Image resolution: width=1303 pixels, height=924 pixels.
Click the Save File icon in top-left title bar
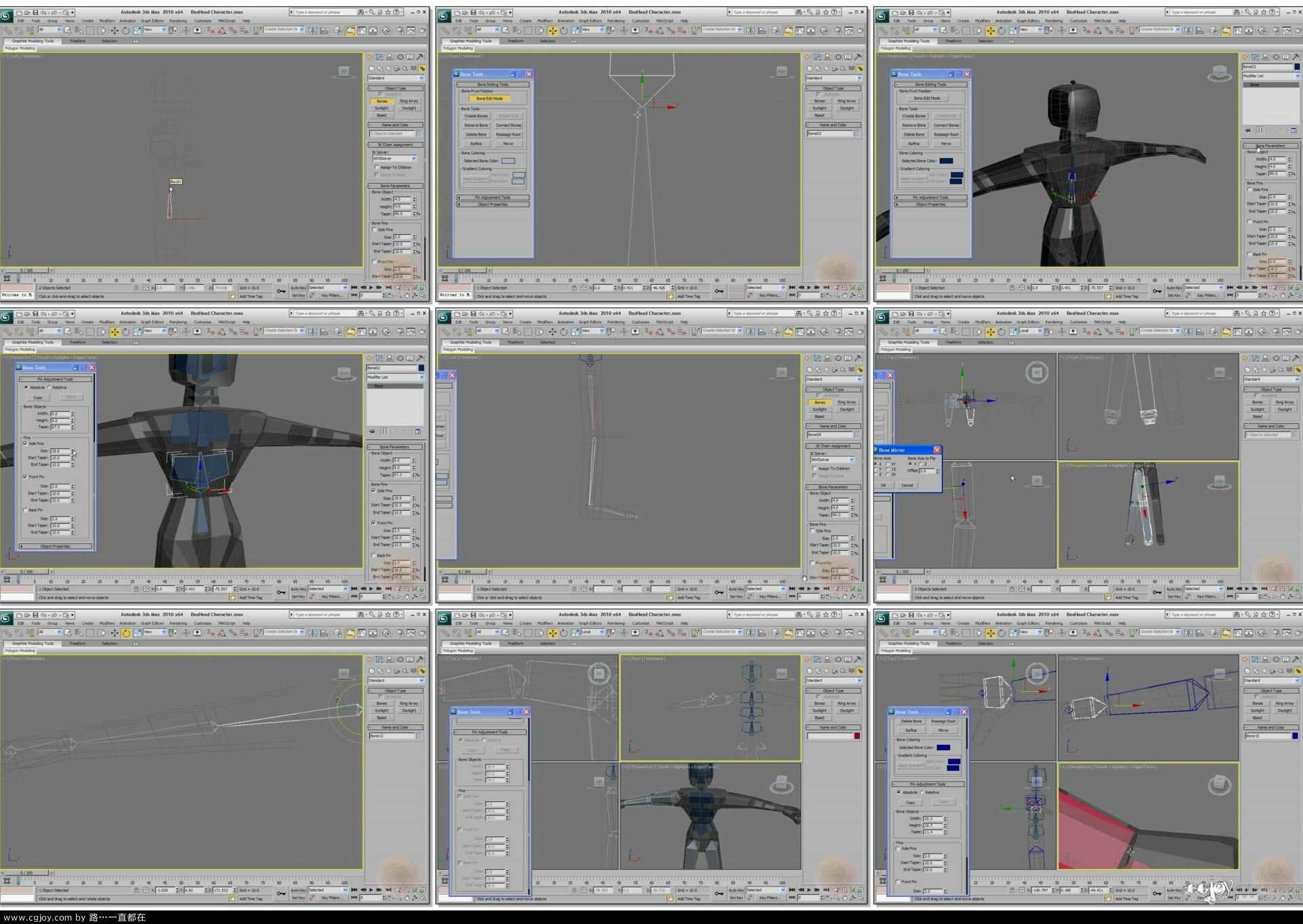pyautogui.click(x=35, y=12)
